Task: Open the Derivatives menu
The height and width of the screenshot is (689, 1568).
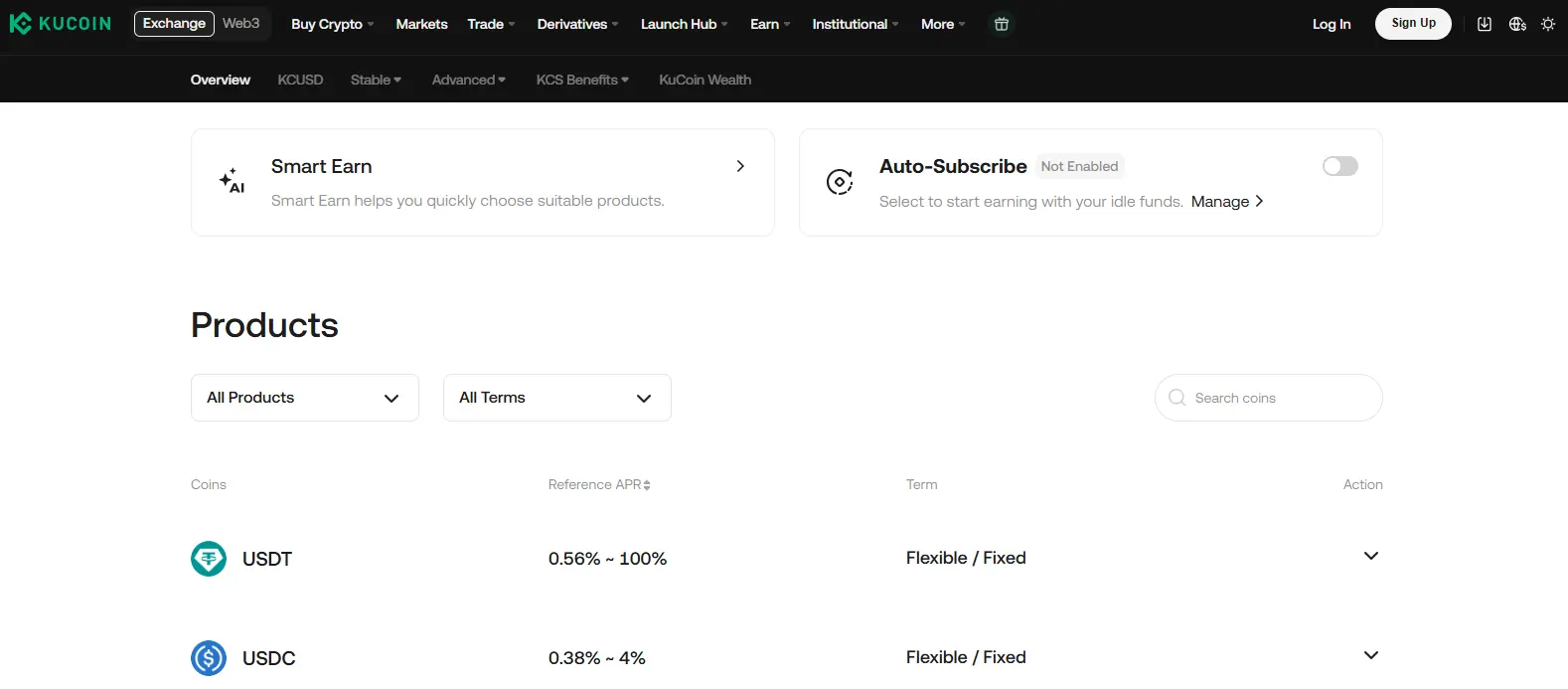Action: coord(577,24)
